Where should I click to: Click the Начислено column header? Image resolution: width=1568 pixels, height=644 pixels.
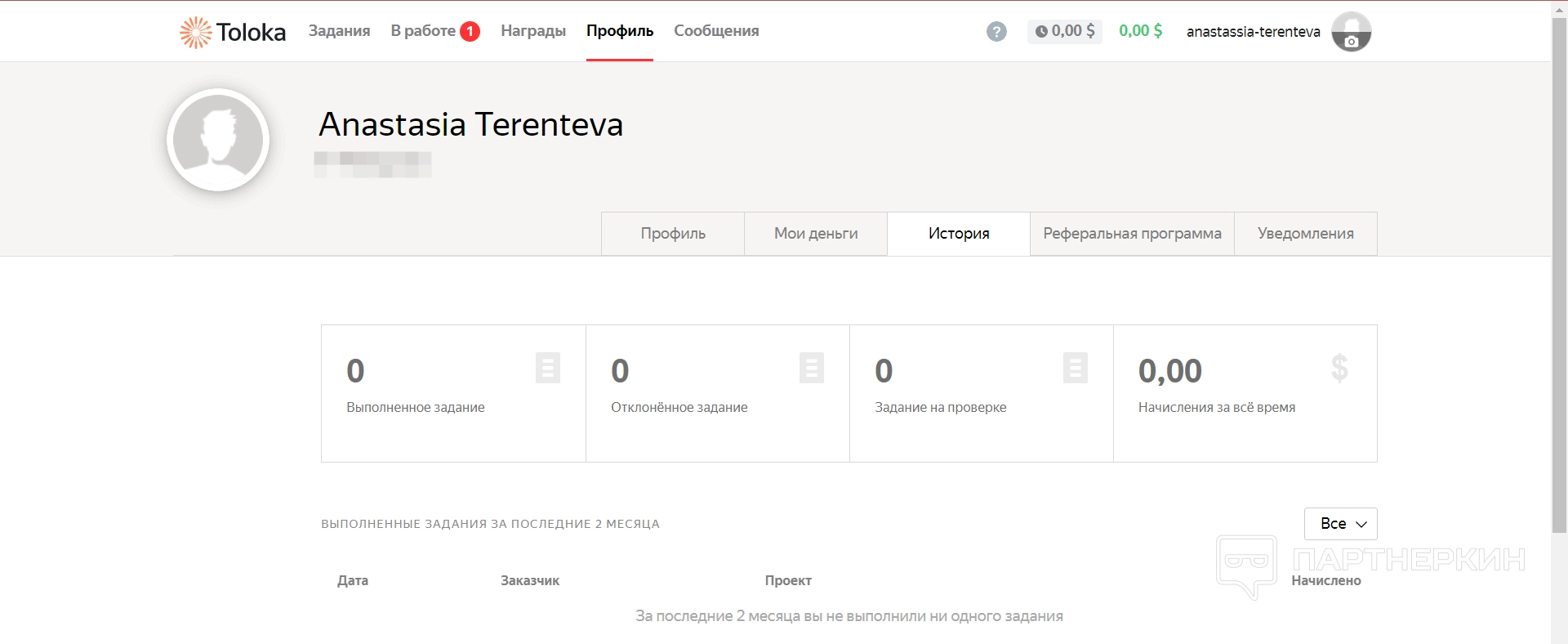(1326, 580)
